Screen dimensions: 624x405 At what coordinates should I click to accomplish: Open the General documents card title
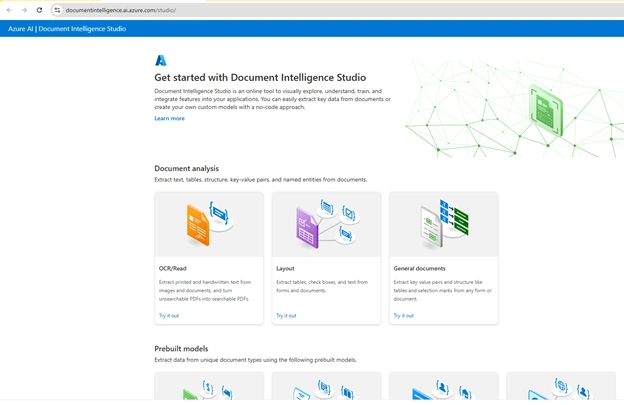pos(419,268)
